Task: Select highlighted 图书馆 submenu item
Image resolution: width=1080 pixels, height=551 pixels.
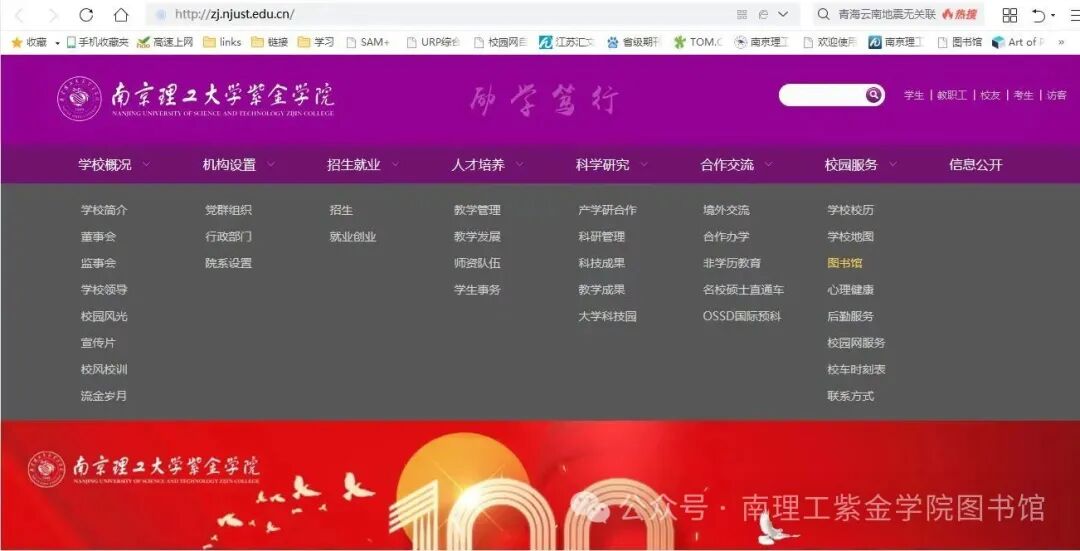Action: coord(844,263)
